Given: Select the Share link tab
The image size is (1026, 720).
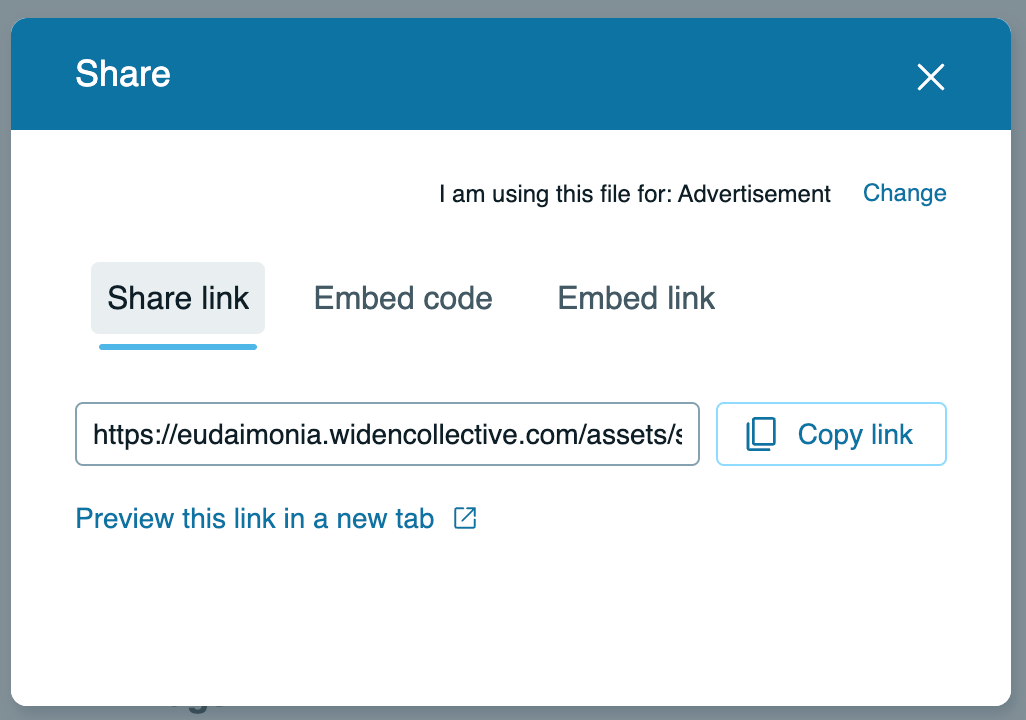Looking at the screenshot, I should 178,298.
